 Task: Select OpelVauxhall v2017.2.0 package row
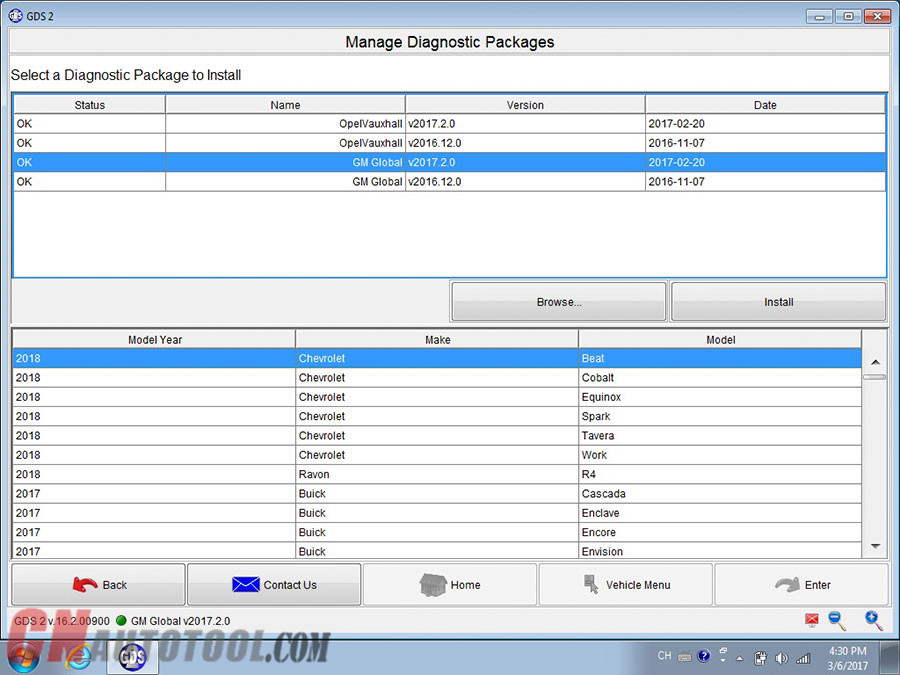click(x=449, y=123)
